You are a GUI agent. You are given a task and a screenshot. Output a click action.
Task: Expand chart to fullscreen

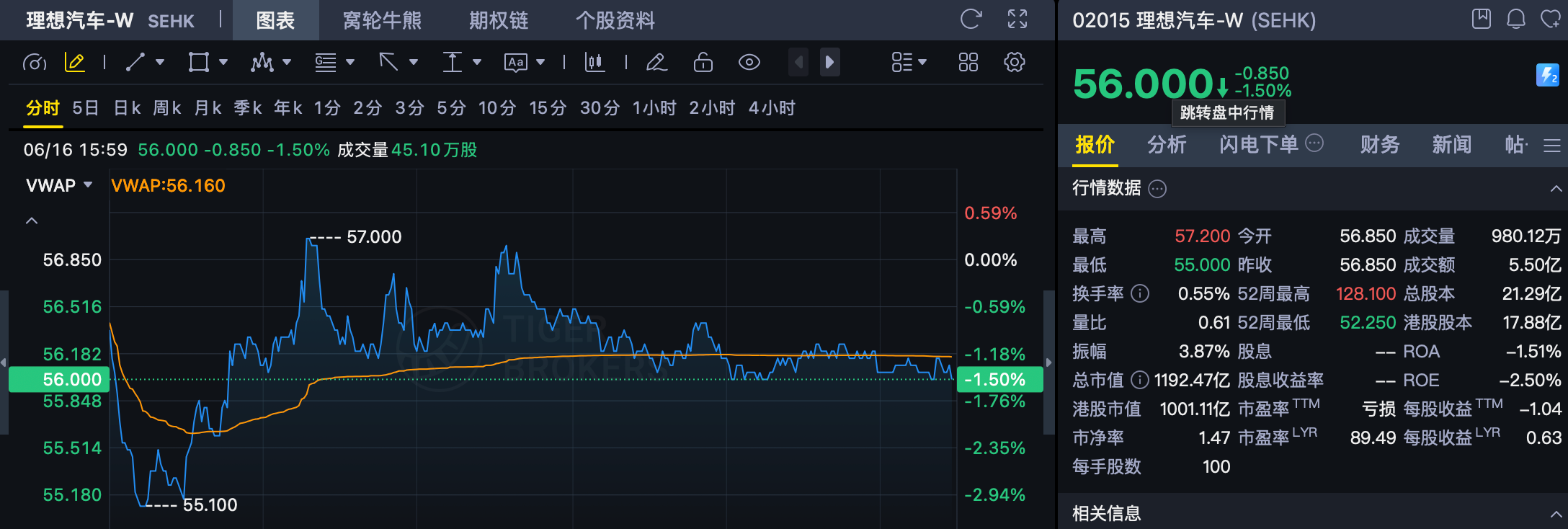(1017, 19)
